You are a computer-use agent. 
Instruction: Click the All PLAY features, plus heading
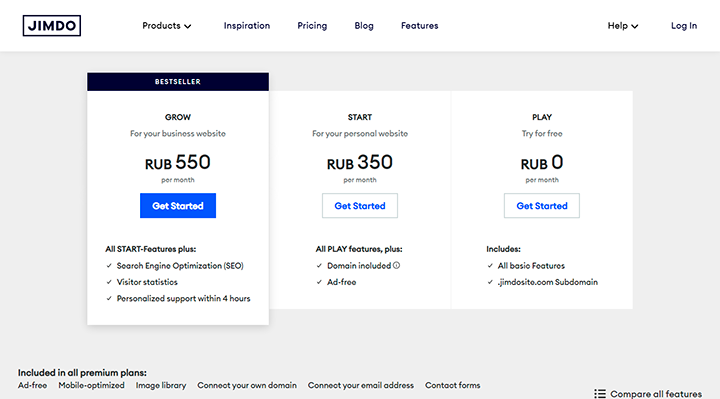(359, 249)
